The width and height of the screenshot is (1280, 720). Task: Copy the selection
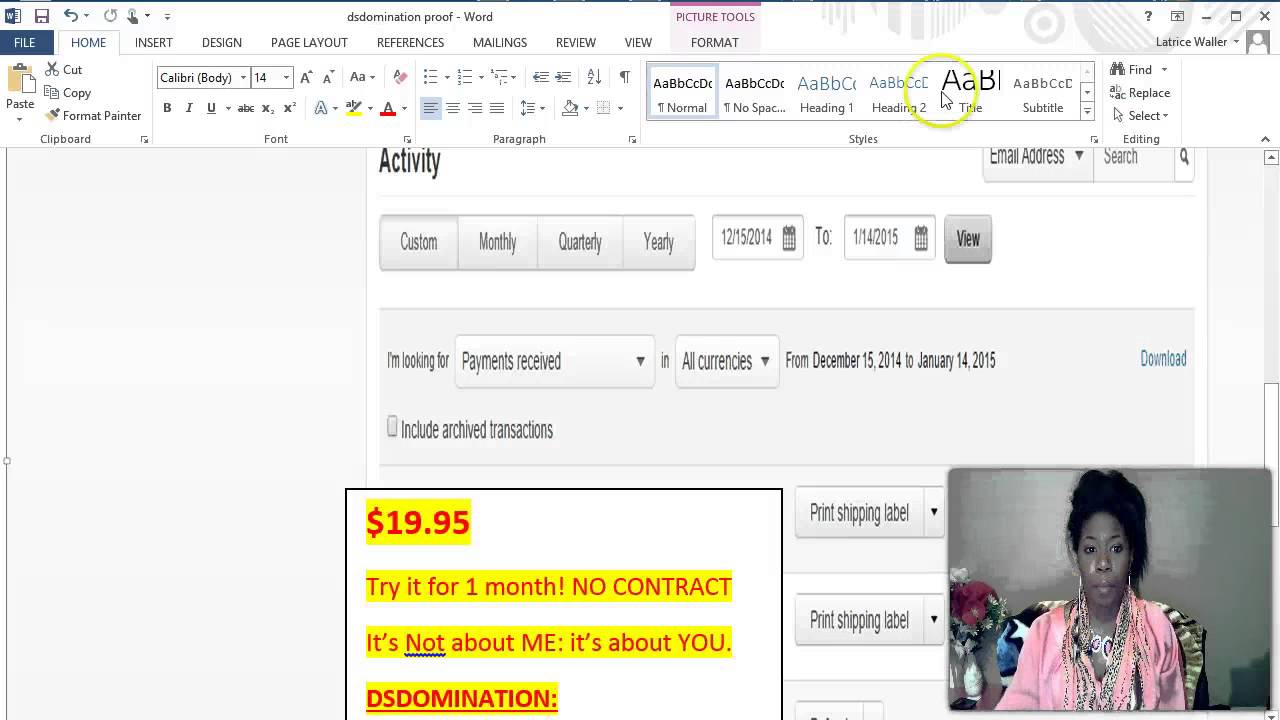pyautogui.click(x=68, y=93)
